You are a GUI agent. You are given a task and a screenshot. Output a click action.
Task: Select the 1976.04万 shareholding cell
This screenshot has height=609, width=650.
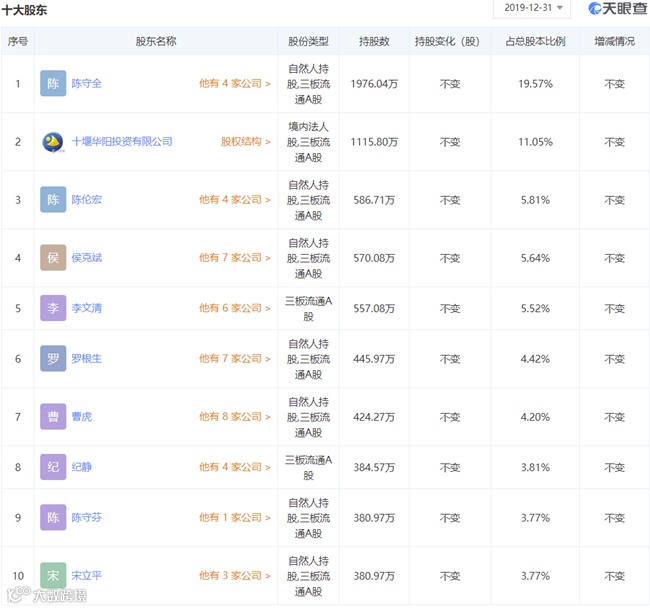[x=374, y=84]
